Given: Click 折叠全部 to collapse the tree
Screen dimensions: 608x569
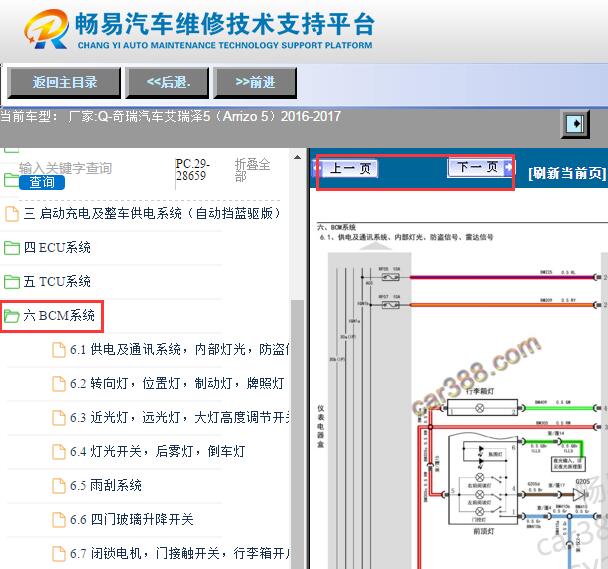Looking at the screenshot, I should coord(252,170).
